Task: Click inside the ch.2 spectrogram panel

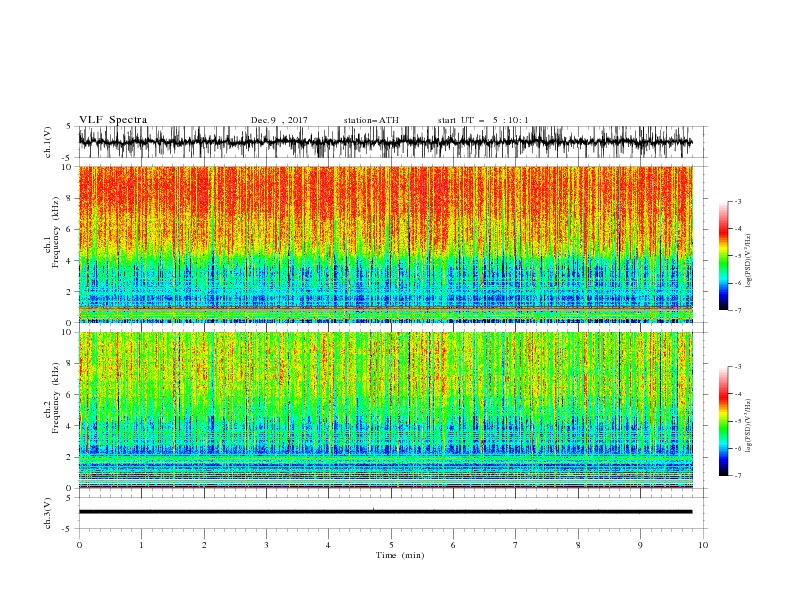Action: 385,410
